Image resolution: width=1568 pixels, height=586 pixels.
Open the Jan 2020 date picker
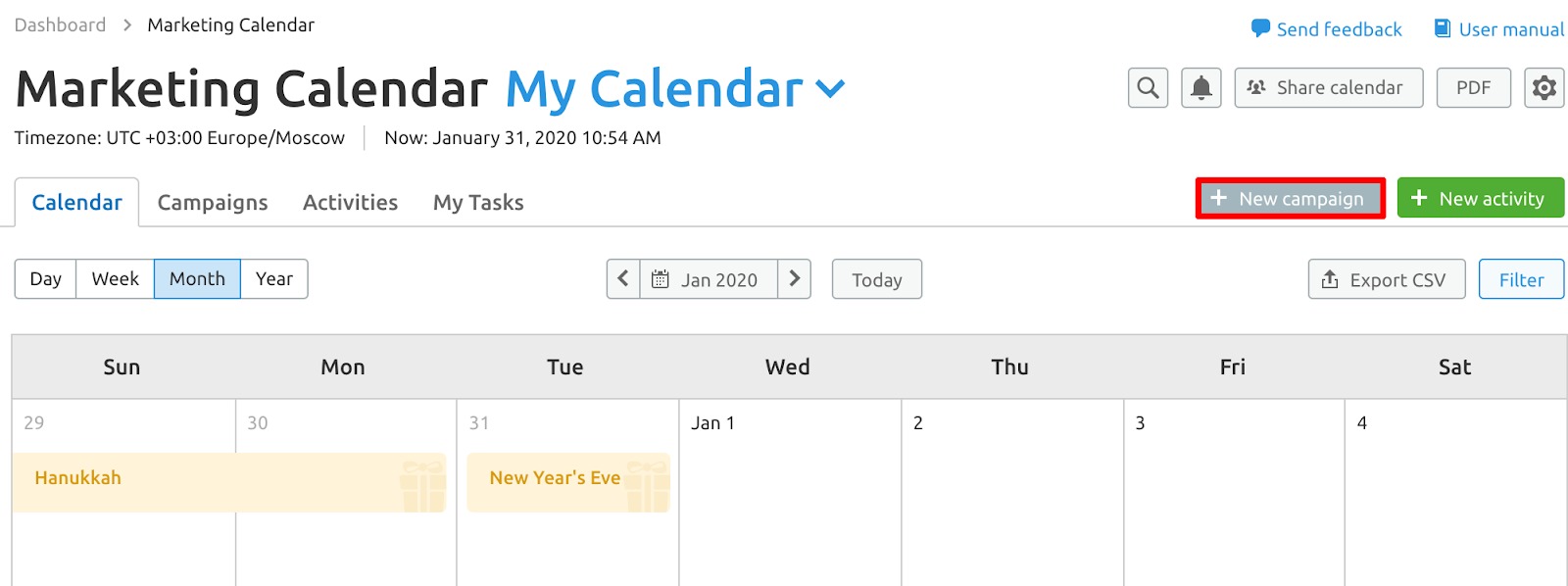tap(709, 279)
